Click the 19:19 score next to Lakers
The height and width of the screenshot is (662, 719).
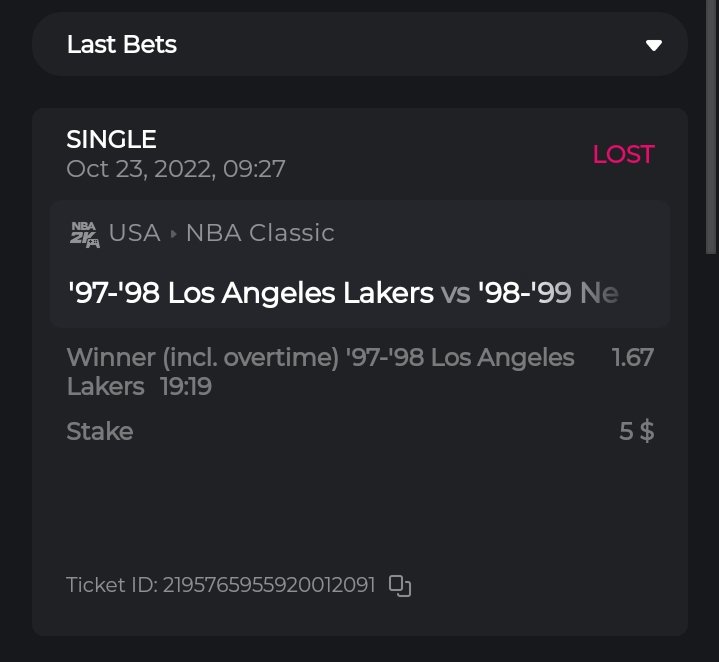186,386
